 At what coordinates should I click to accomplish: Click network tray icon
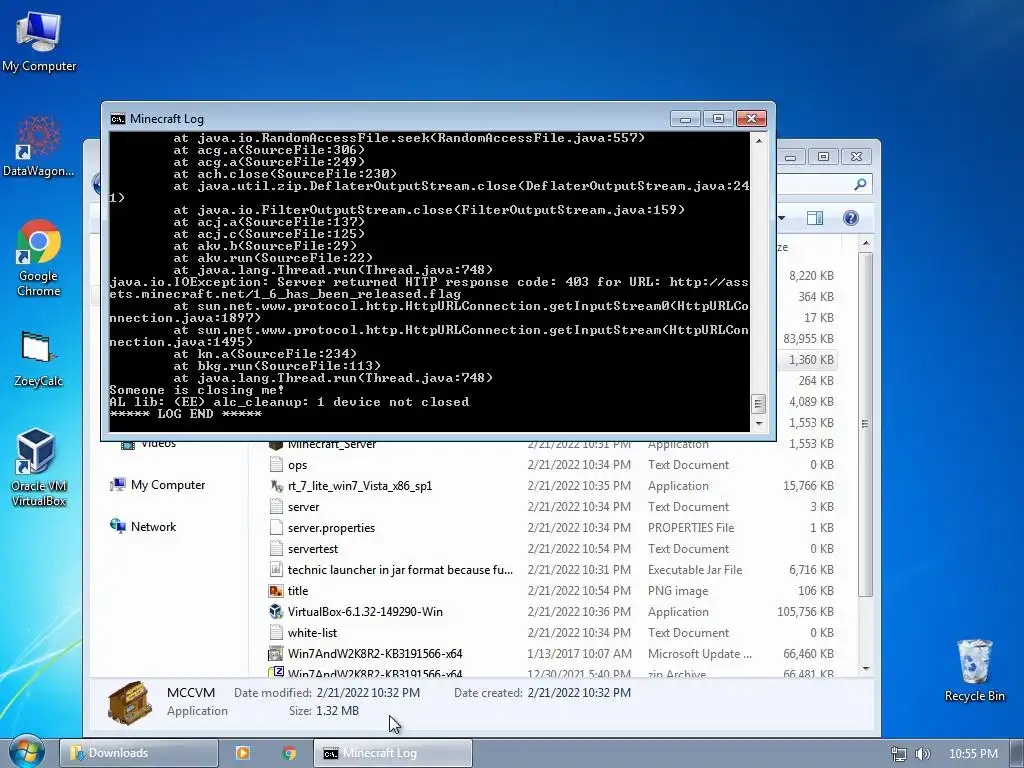tap(899, 754)
